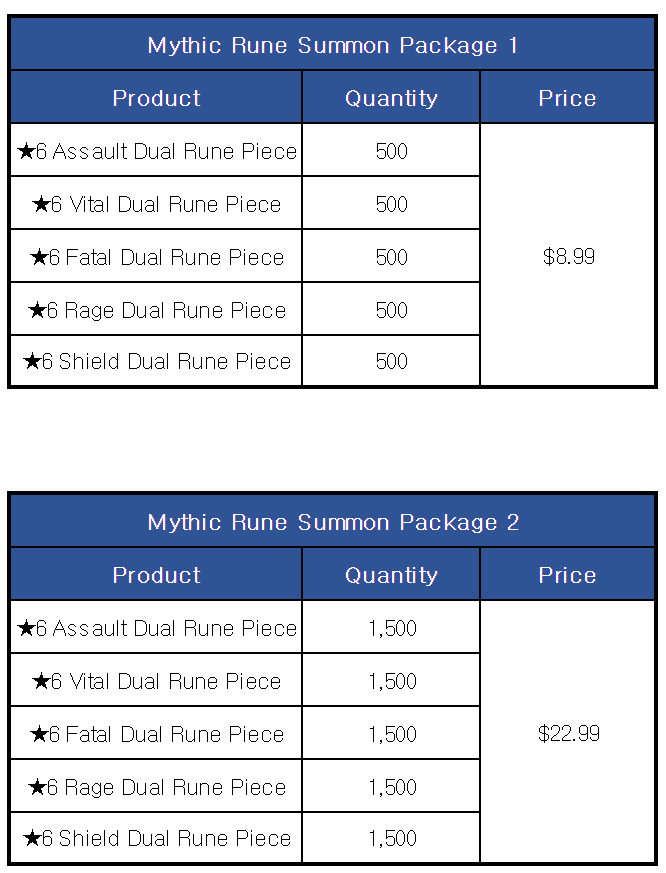Click the Mythic Rune Summon Package 2 header
The image size is (666, 873).
coord(332,522)
